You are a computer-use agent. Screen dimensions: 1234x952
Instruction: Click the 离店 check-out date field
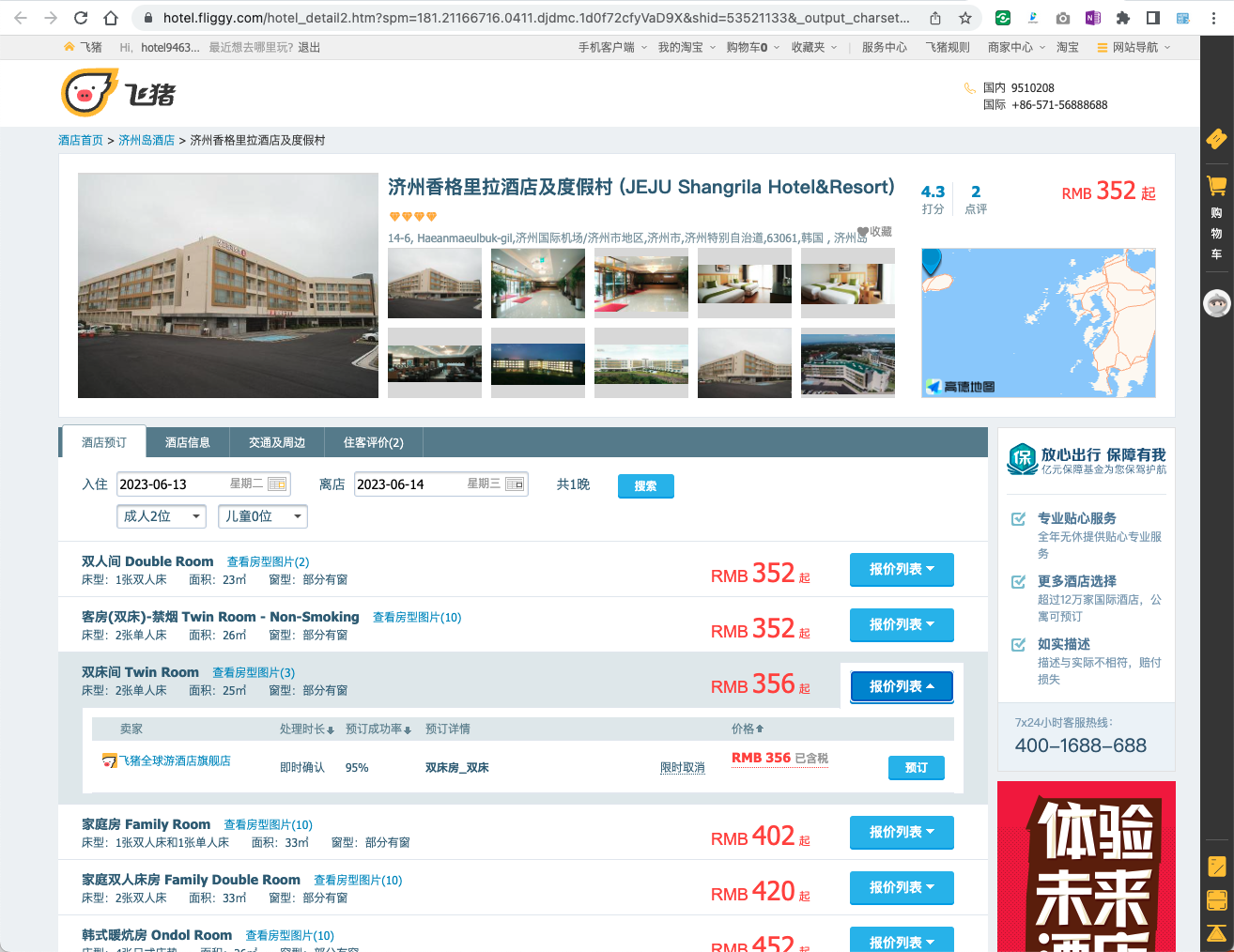(441, 484)
